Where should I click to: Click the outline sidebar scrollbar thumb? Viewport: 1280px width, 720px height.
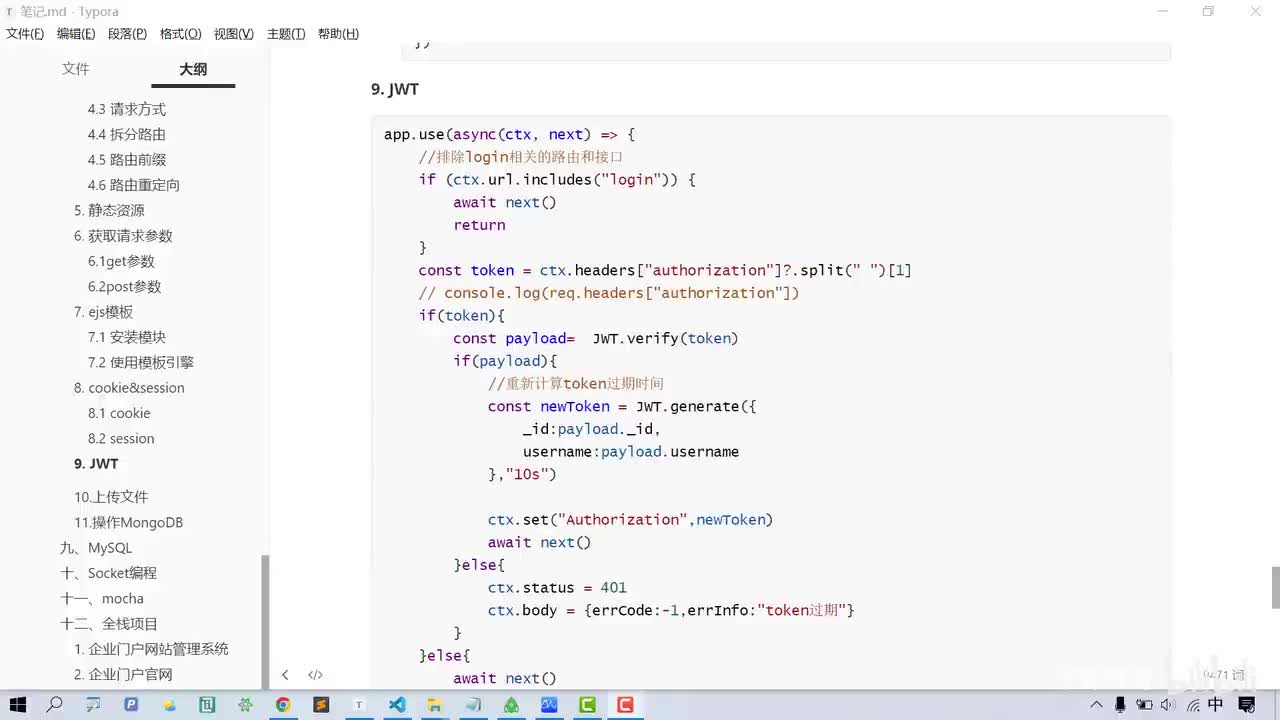[265, 621]
